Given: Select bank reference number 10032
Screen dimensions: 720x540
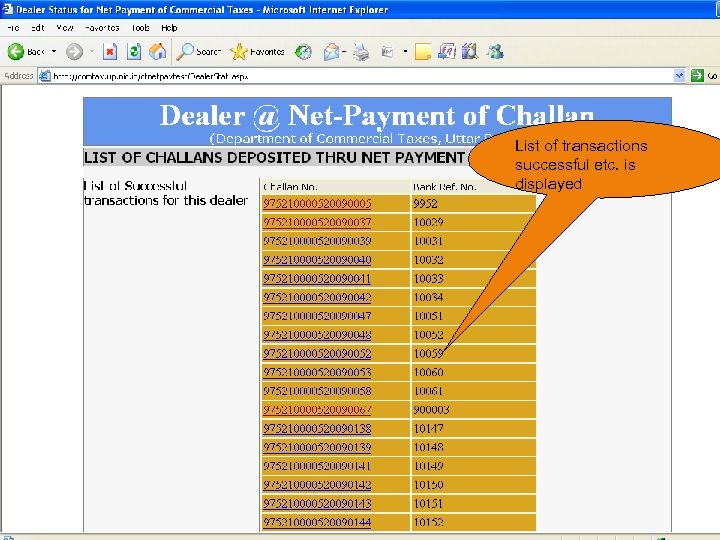Looking at the screenshot, I should tap(428, 260).
